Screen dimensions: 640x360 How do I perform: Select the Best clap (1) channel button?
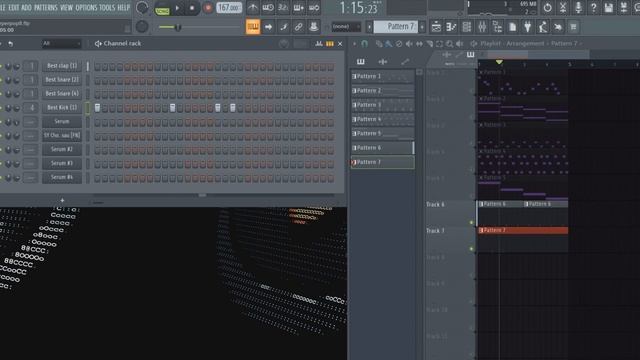[62, 66]
